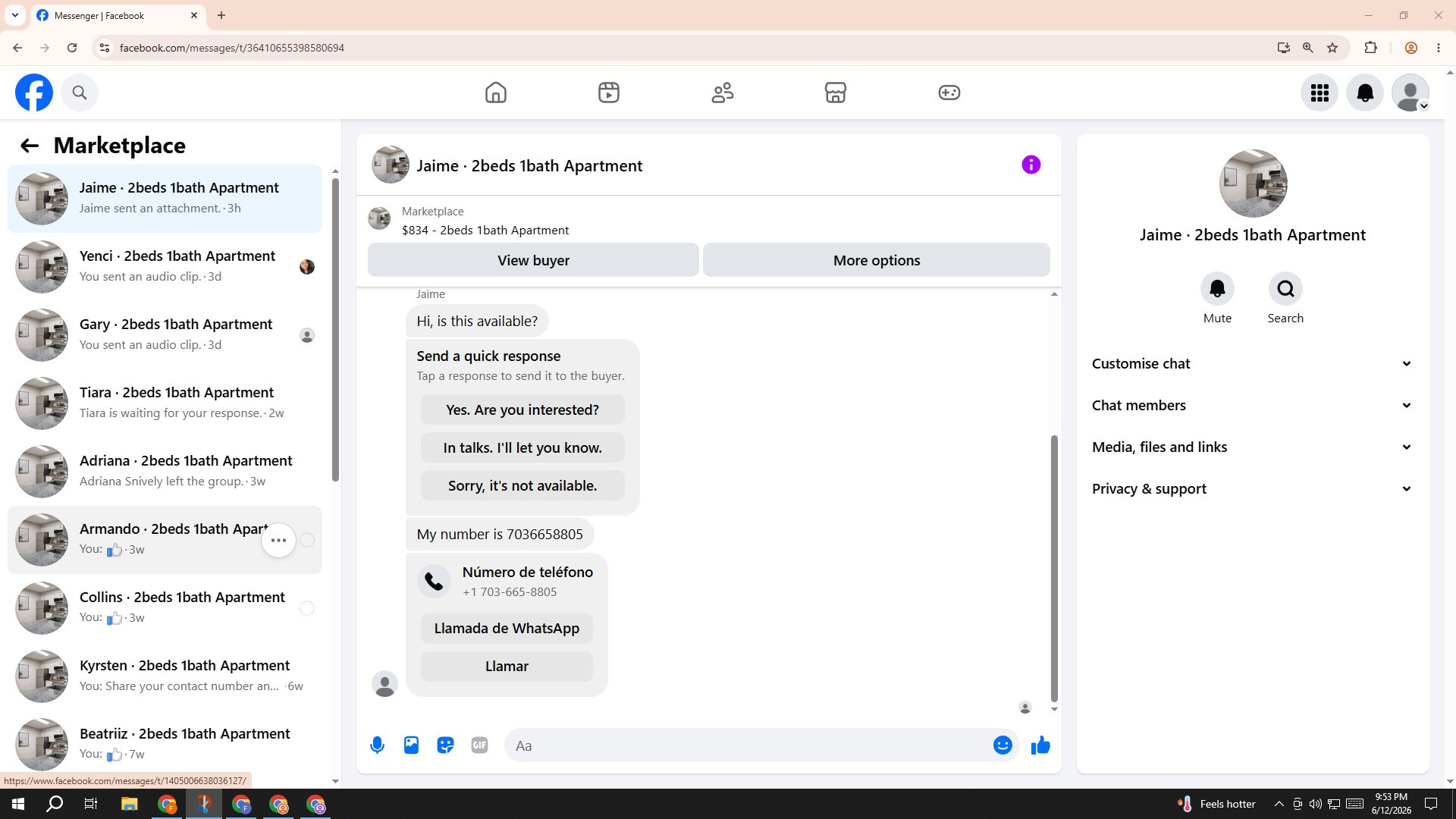Click the chat message scrollbar
Image resolution: width=1456 pixels, height=819 pixels.
coord(1054,569)
